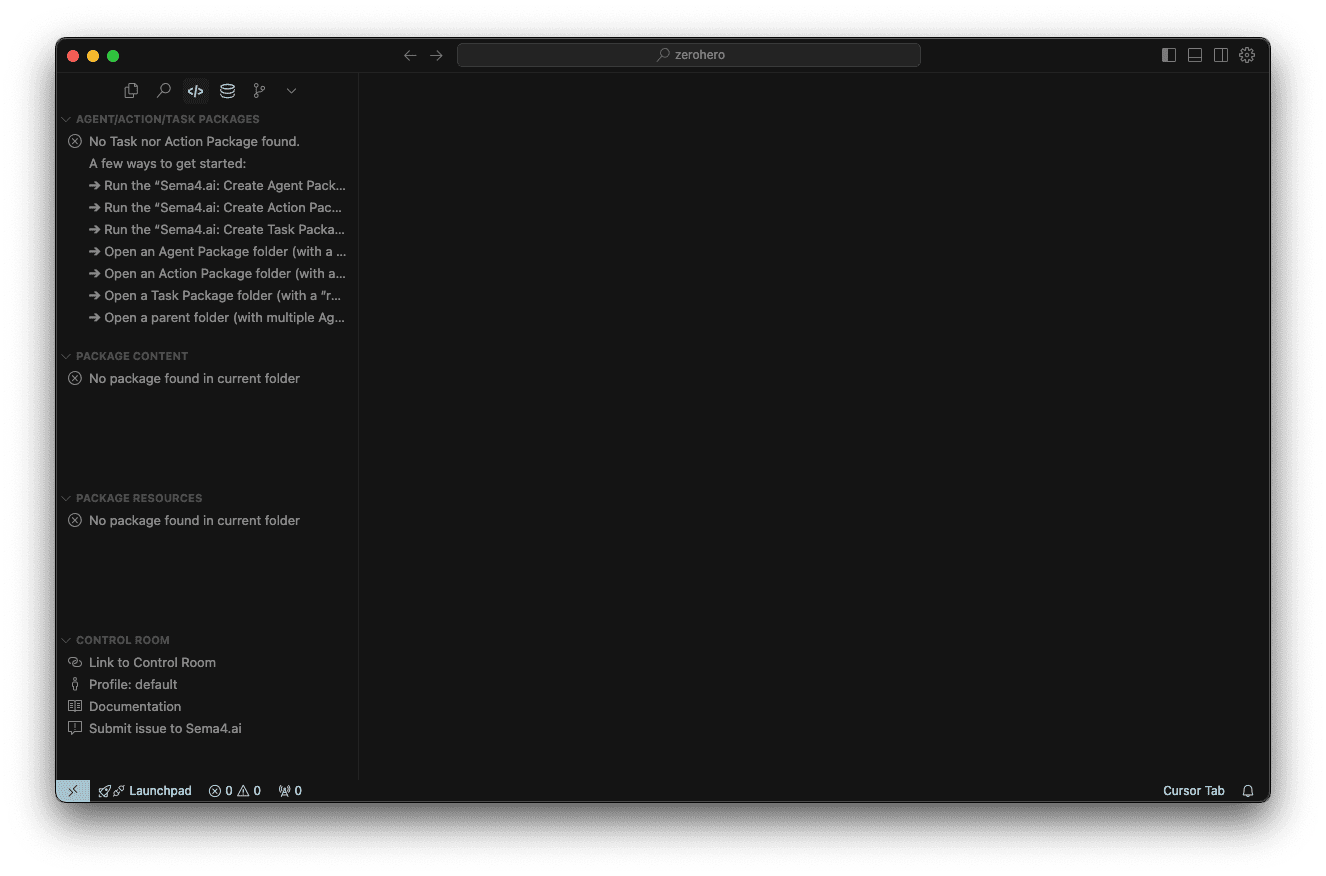Toggle the primary sidebar visibility
Image resolution: width=1326 pixels, height=876 pixels.
tap(1168, 55)
